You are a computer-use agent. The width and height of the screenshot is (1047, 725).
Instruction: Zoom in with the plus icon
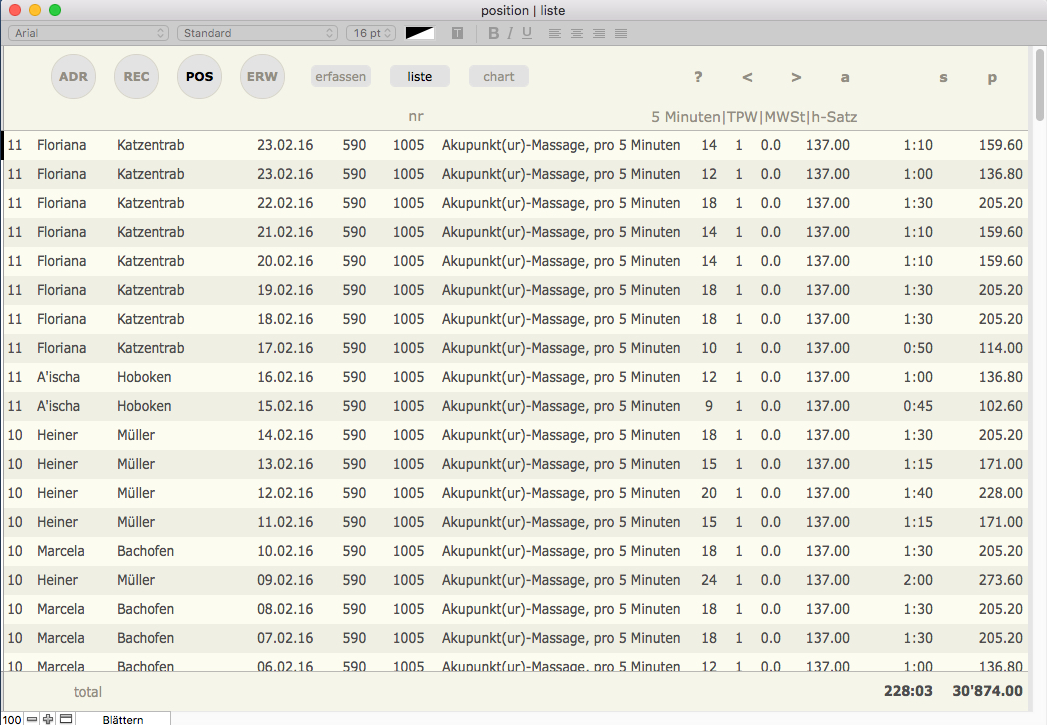[x=48, y=719]
